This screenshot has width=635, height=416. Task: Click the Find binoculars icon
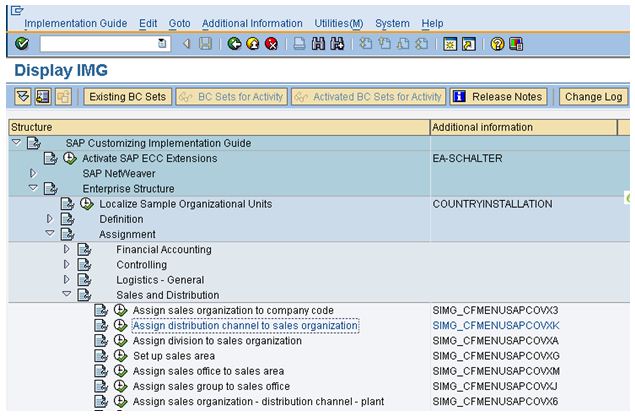pos(319,44)
